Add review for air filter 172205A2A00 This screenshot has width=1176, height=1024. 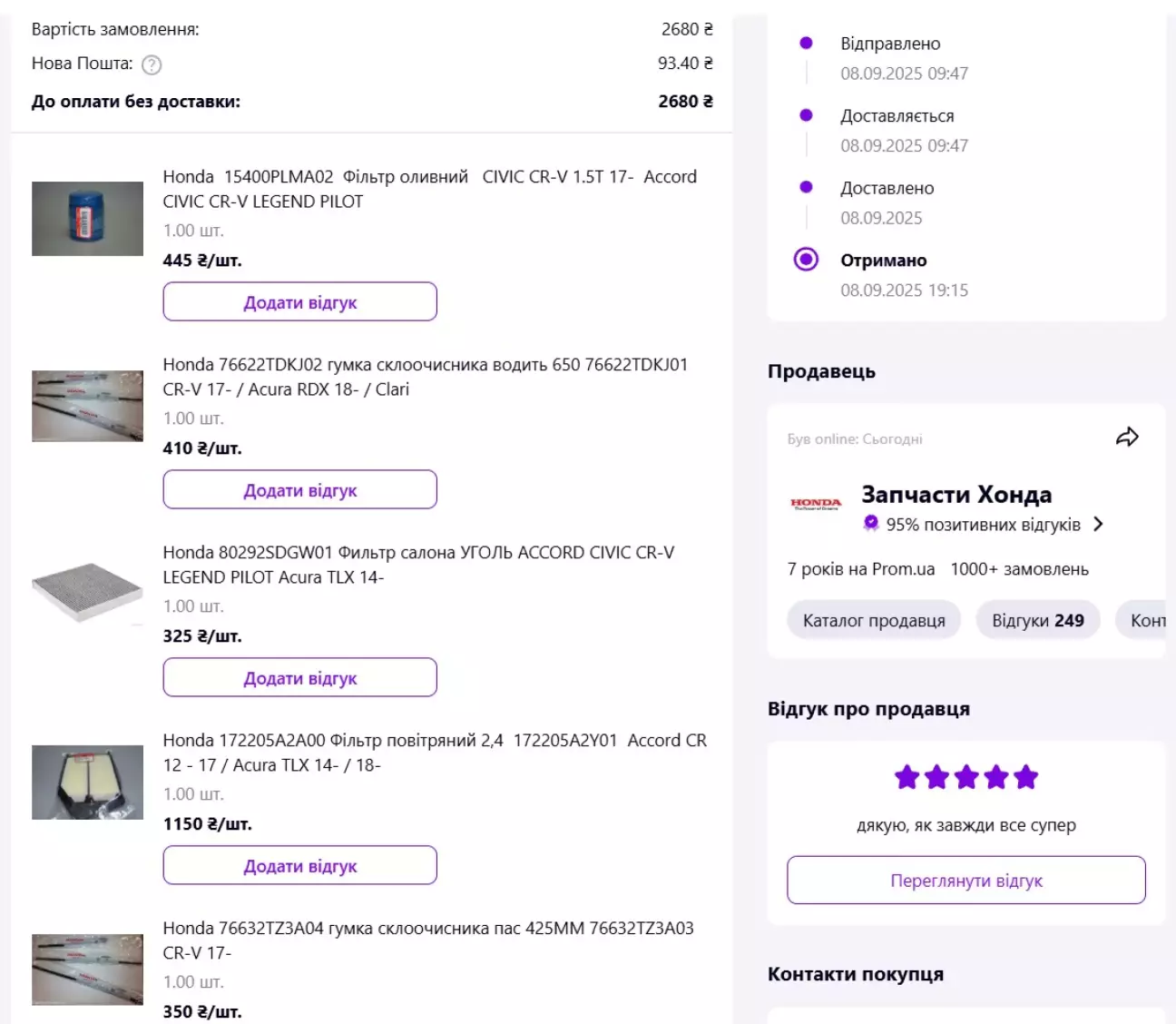(x=300, y=865)
